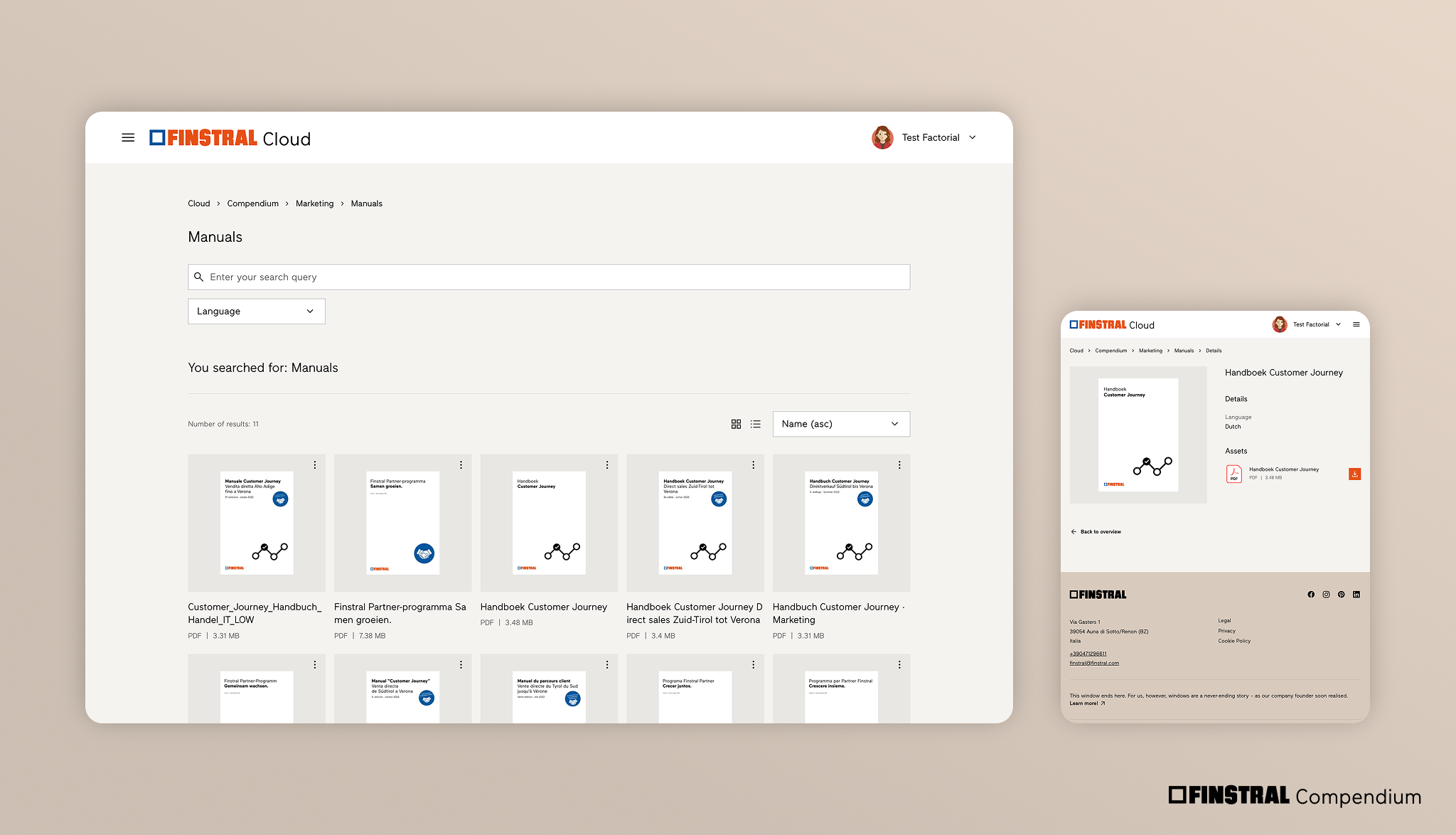Viewport: 1456px width, 835px height.
Task: Go to Compendium breadcrumb in desktop view
Action: coord(253,203)
